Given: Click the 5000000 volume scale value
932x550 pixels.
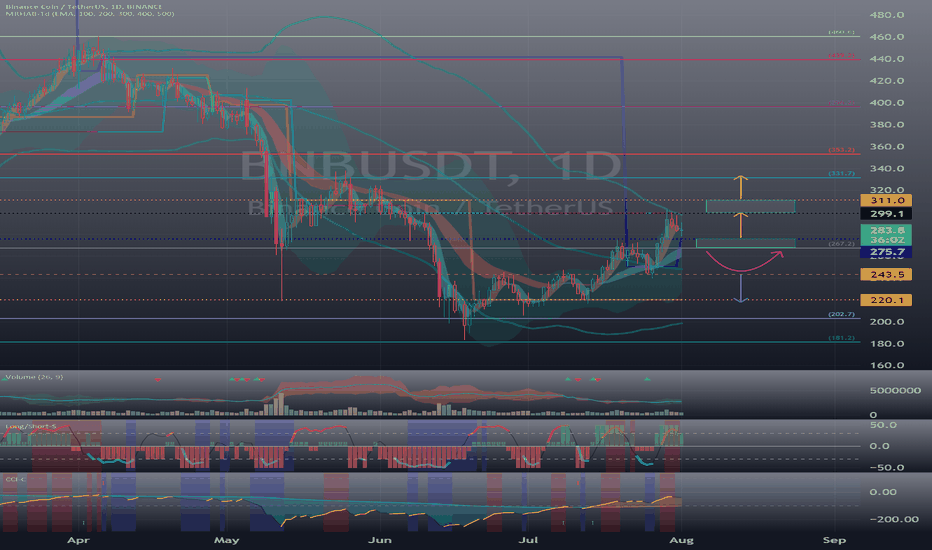Looking at the screenshot, I should (x=895, y=391).
